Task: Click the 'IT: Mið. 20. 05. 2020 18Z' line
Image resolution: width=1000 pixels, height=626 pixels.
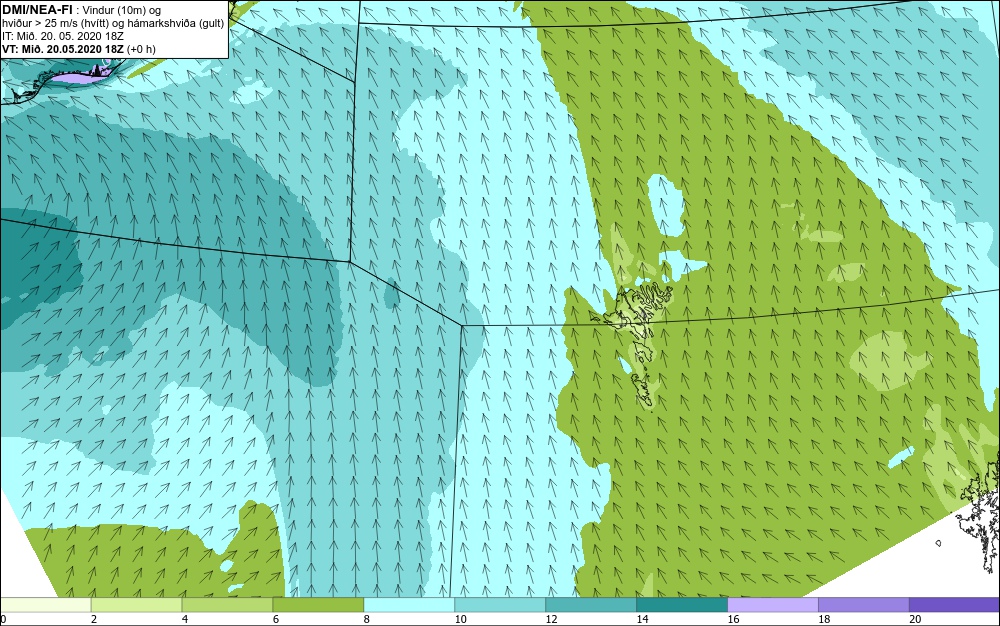Action: click(x=62, y=36)
